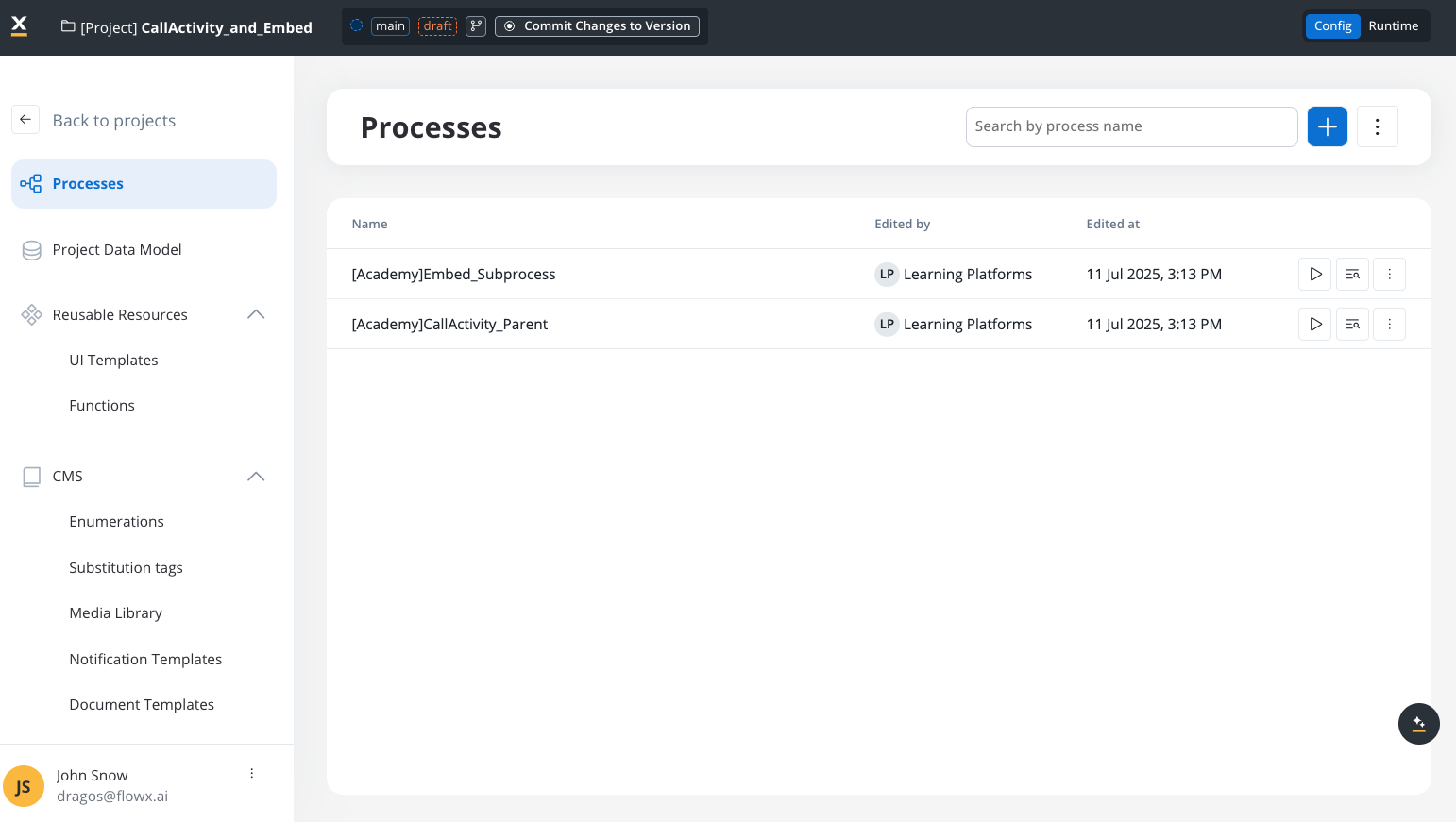Click the back arrow icon
This screenshot has height=822, width=1456.
tap(25, 120)
